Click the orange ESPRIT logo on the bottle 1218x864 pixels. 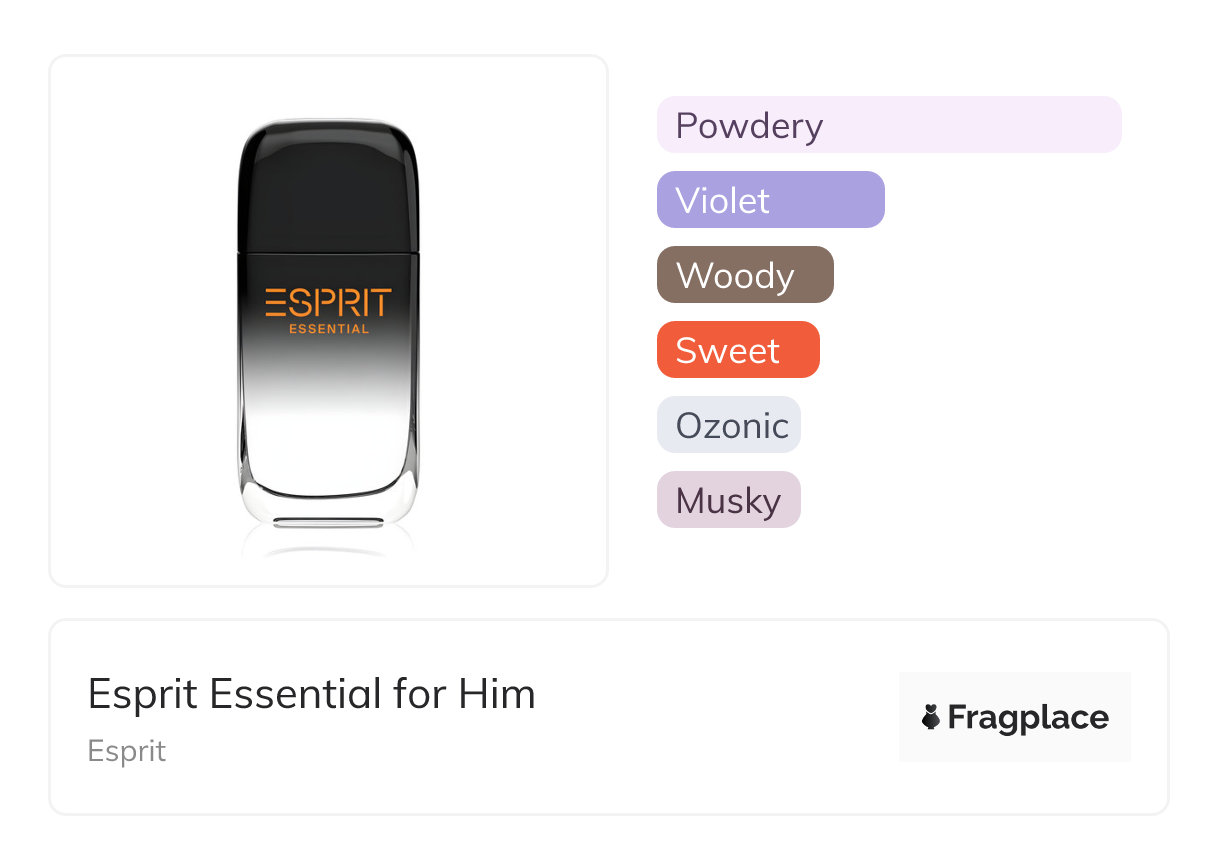tap(328, 302)
